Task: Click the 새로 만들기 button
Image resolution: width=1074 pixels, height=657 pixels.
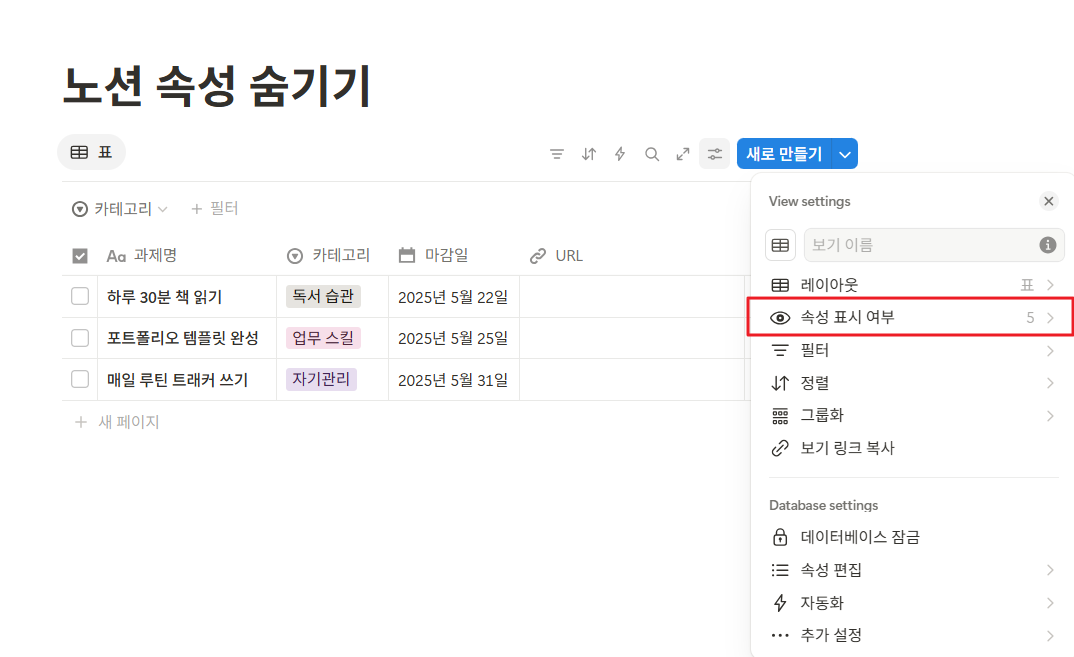Action: 791,153
